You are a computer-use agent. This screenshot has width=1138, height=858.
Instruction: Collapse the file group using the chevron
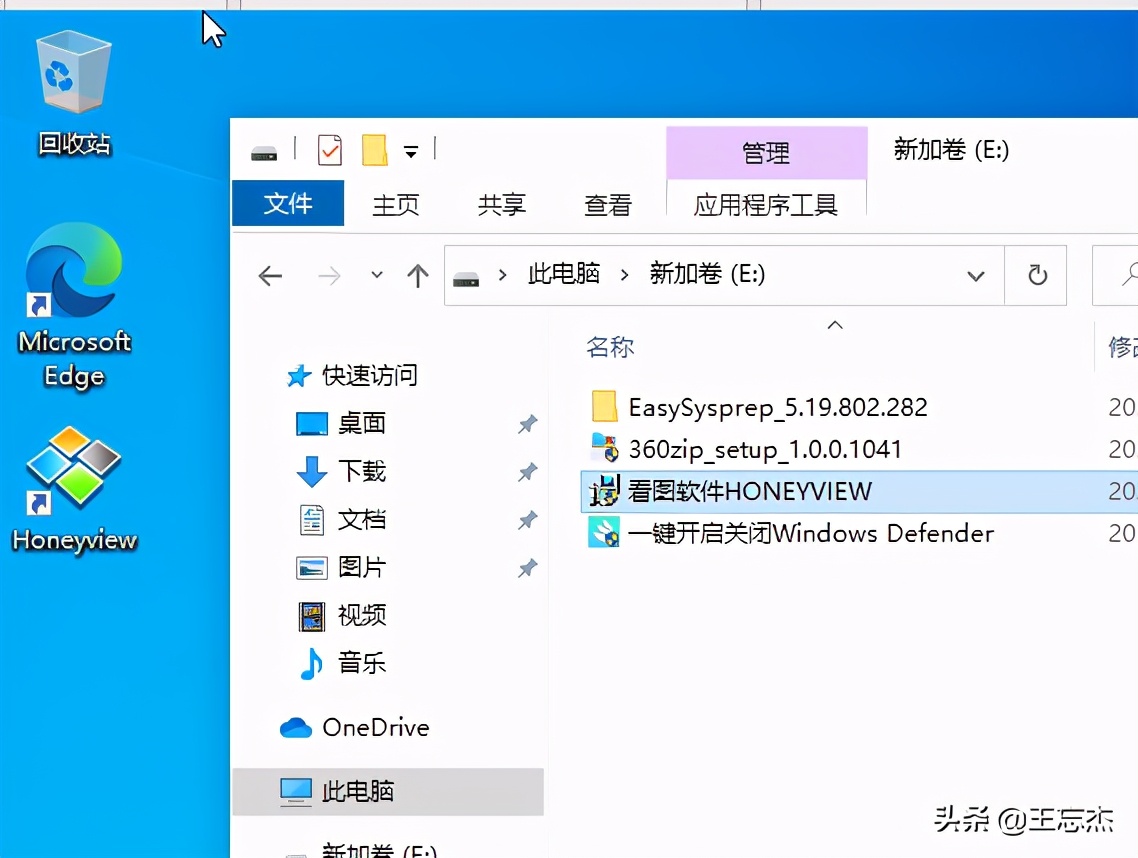click(835, 324)
